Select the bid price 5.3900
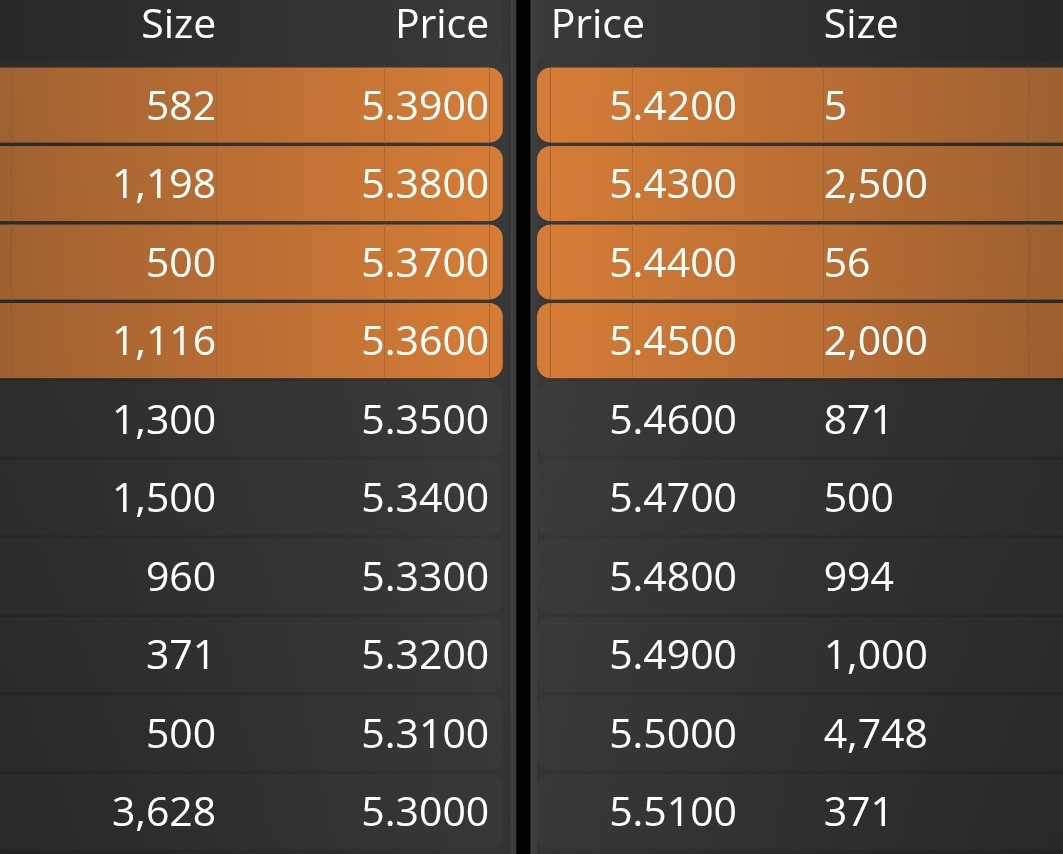1063x854 pixels. (x=425, y=106)
